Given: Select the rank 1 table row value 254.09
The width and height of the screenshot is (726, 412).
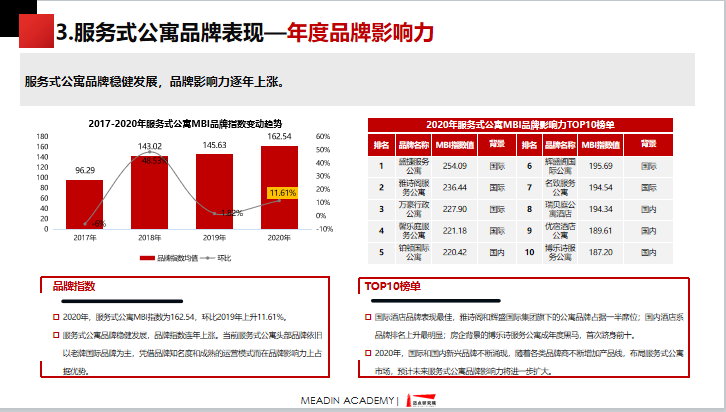Looking at the screenshot, I should pyautogui.click(x=454, y=166).
